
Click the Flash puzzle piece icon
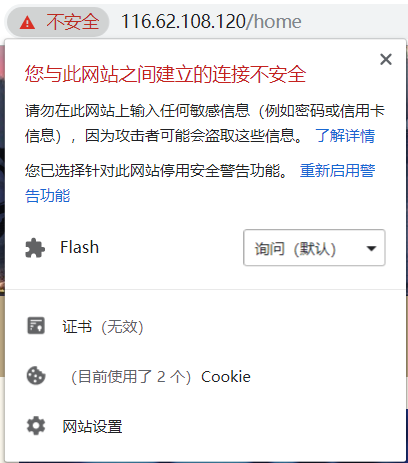coord(35,248)
